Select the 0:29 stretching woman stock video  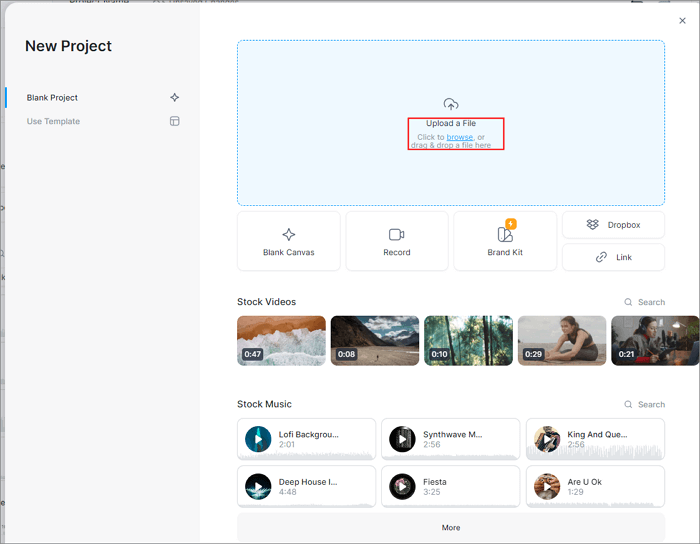pos(562,341)
